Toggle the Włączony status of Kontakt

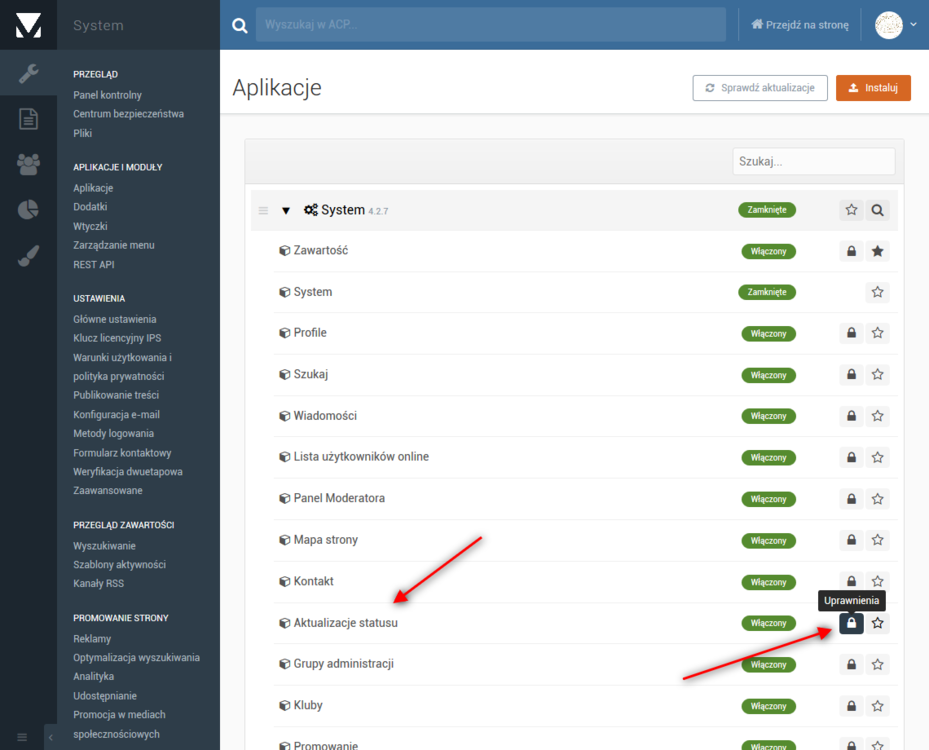(768, 582)
